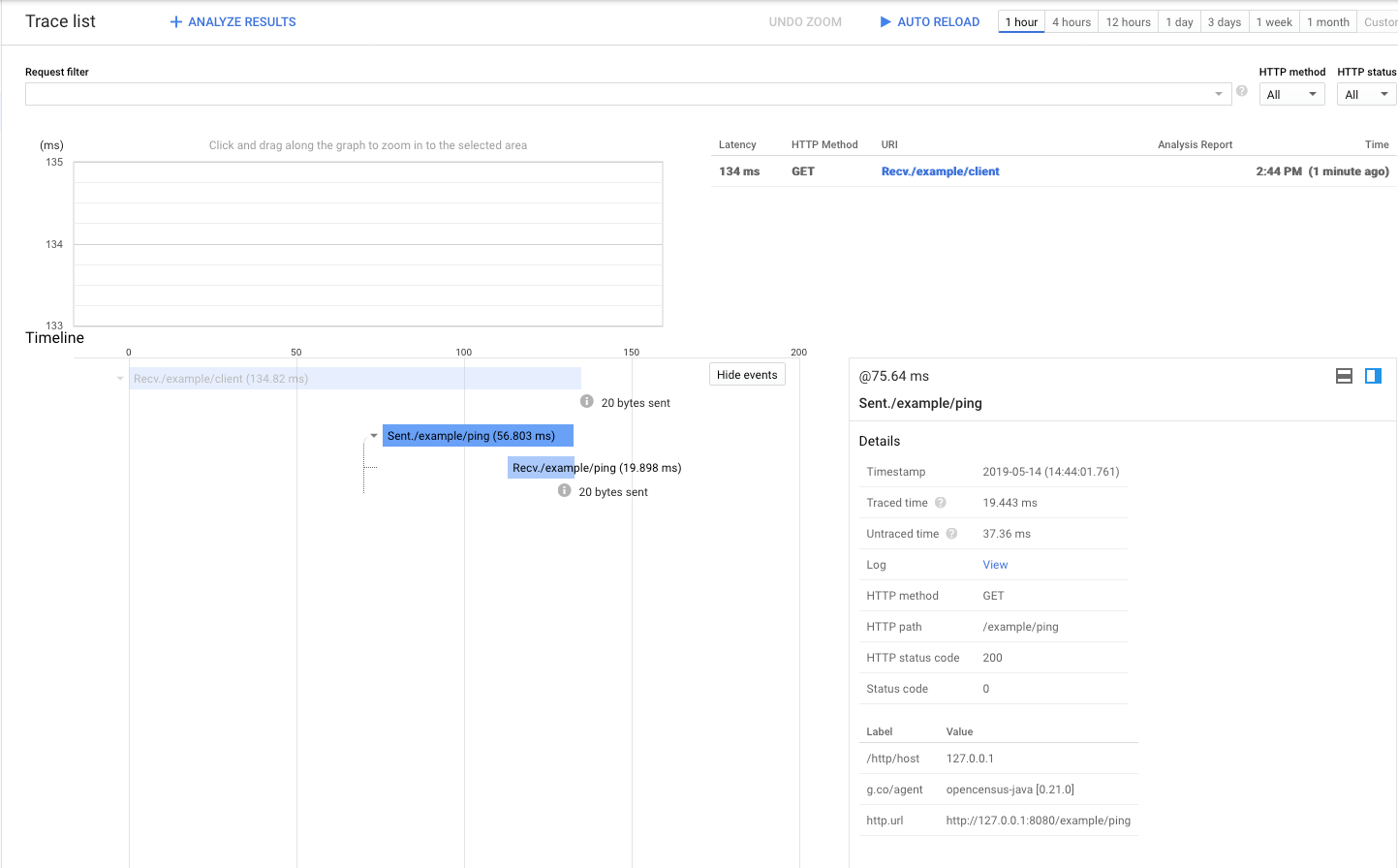This screenshot has height=868, width=1398.
Task: Open the Request filter help icon
Action: (1241, 91)
